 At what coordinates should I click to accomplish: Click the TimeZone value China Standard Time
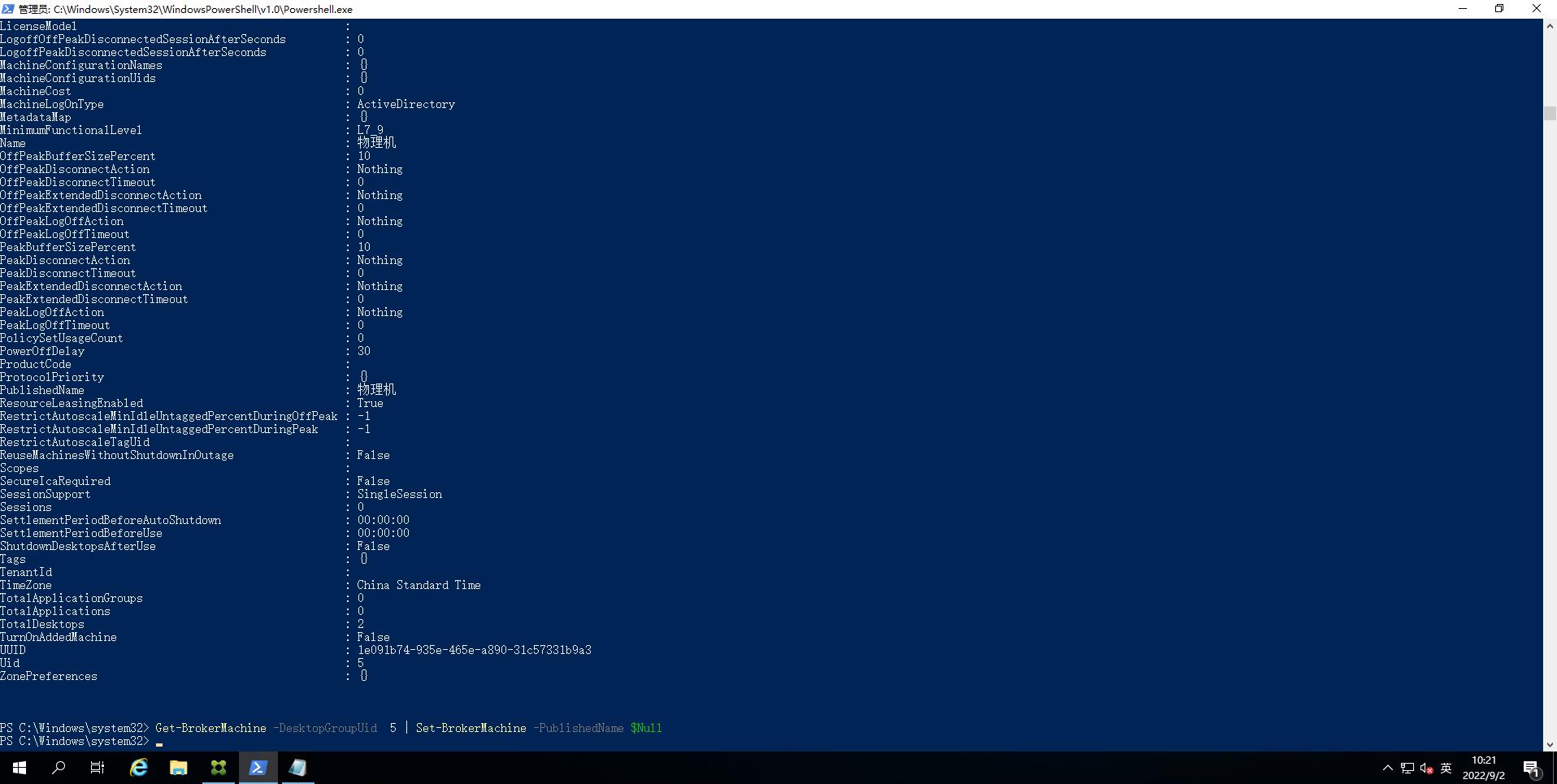419,585
